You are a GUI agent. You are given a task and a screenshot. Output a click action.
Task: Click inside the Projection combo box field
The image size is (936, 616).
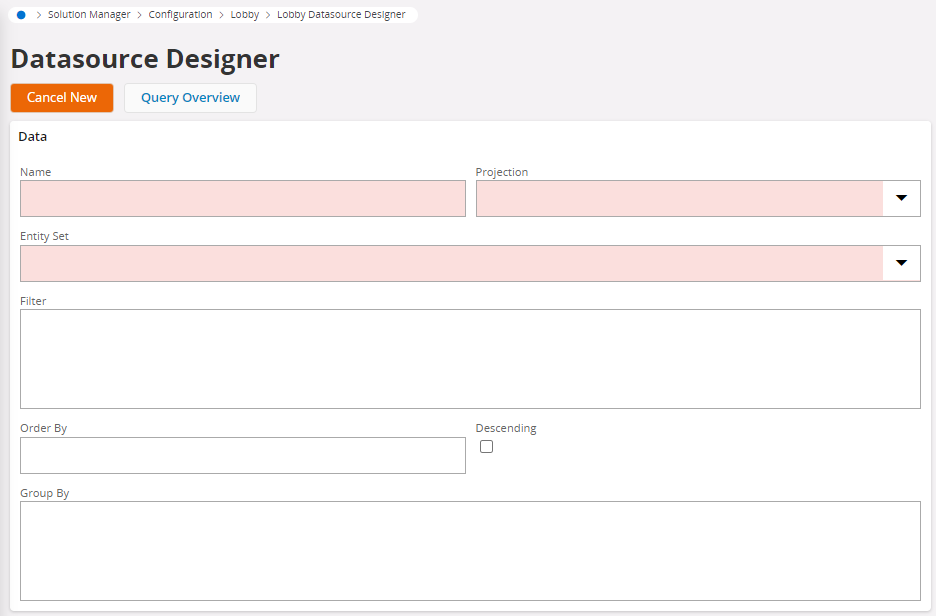(x=679, y=198)
